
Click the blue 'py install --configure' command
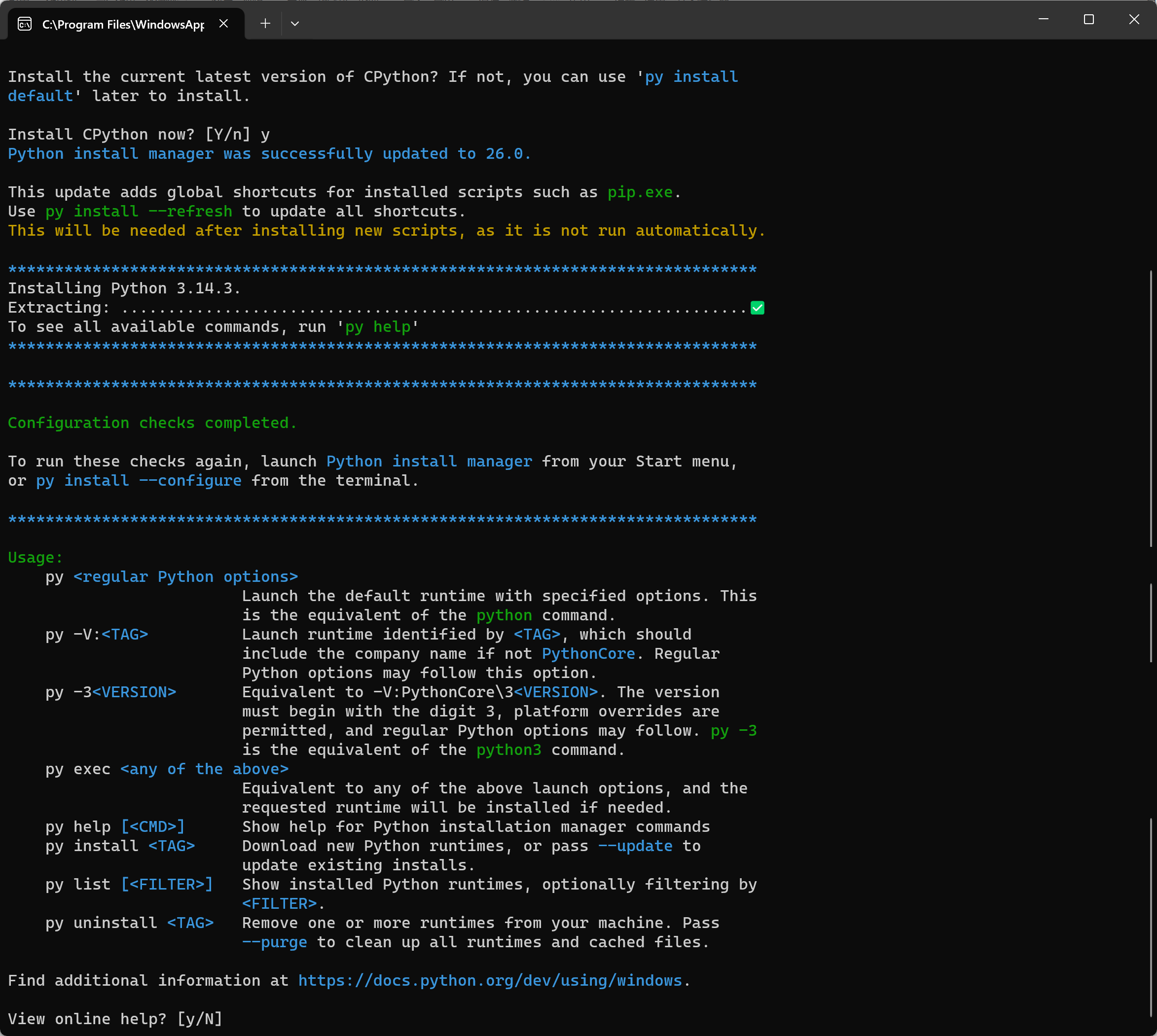point(139,480)
